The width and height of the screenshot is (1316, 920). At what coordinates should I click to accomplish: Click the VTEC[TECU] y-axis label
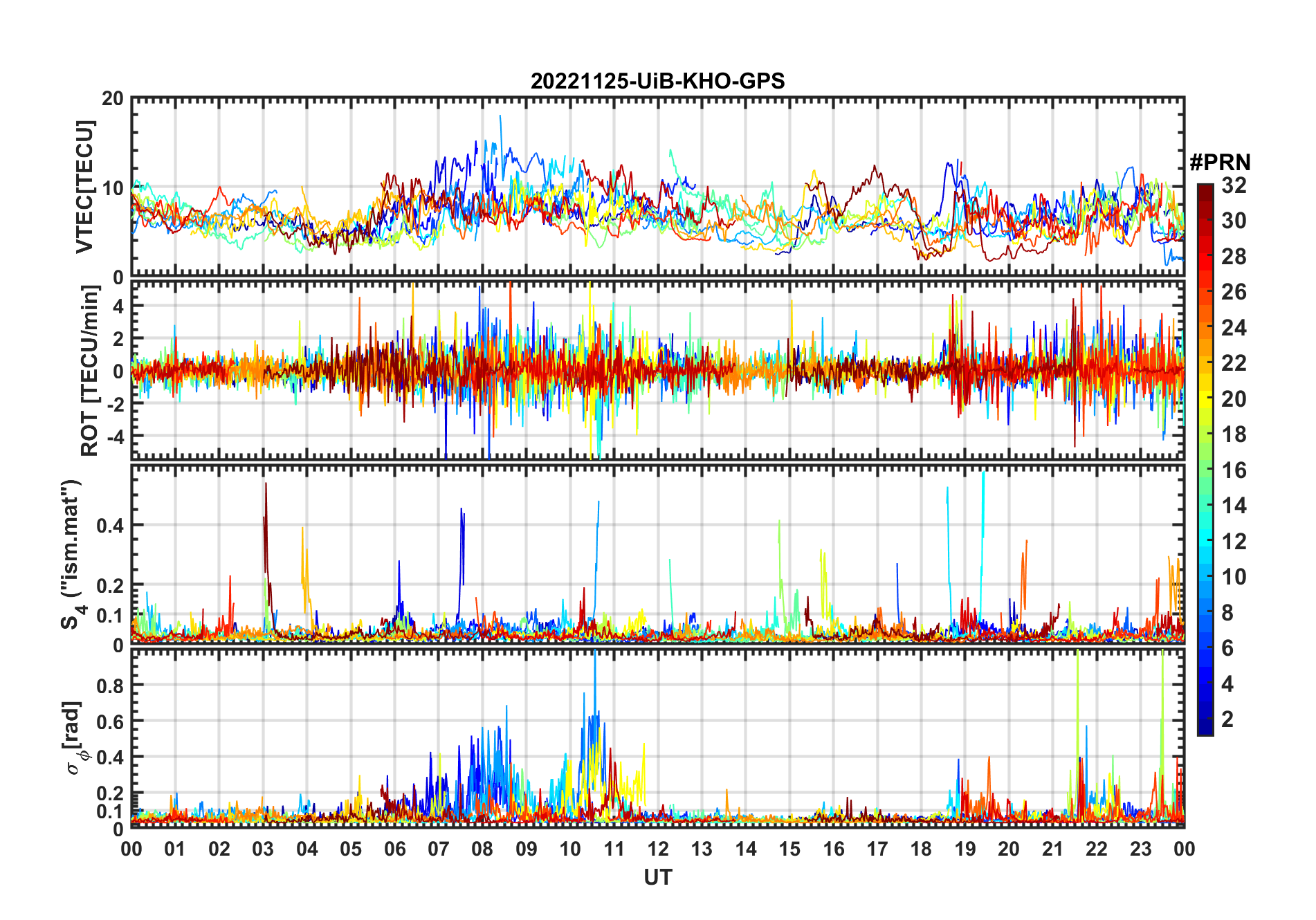pyautogui.click(x=84, y=187)
